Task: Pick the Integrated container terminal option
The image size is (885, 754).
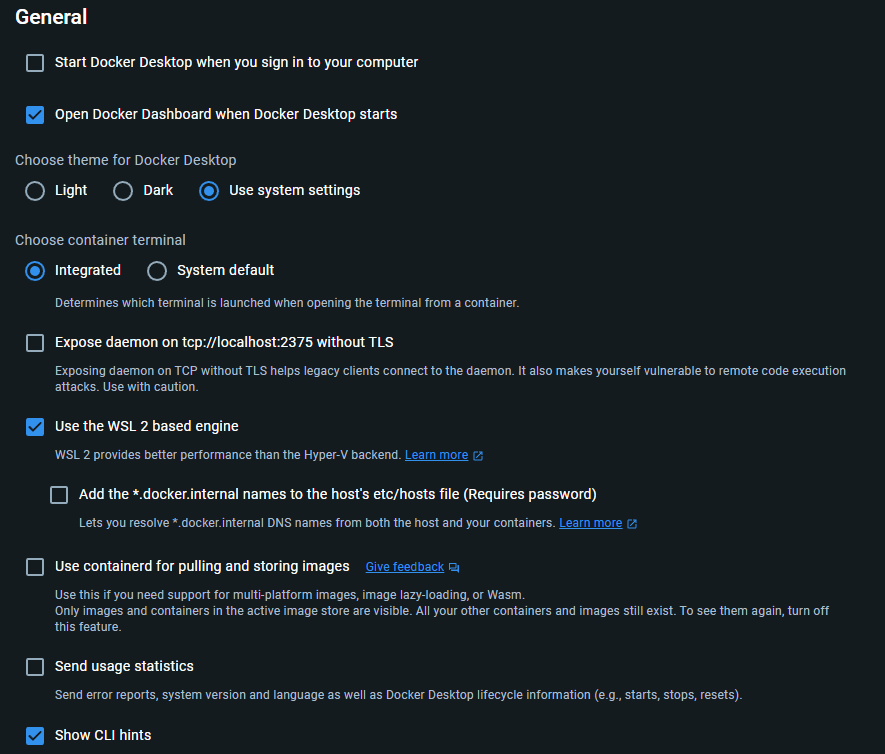Action: tap(35, 271)
